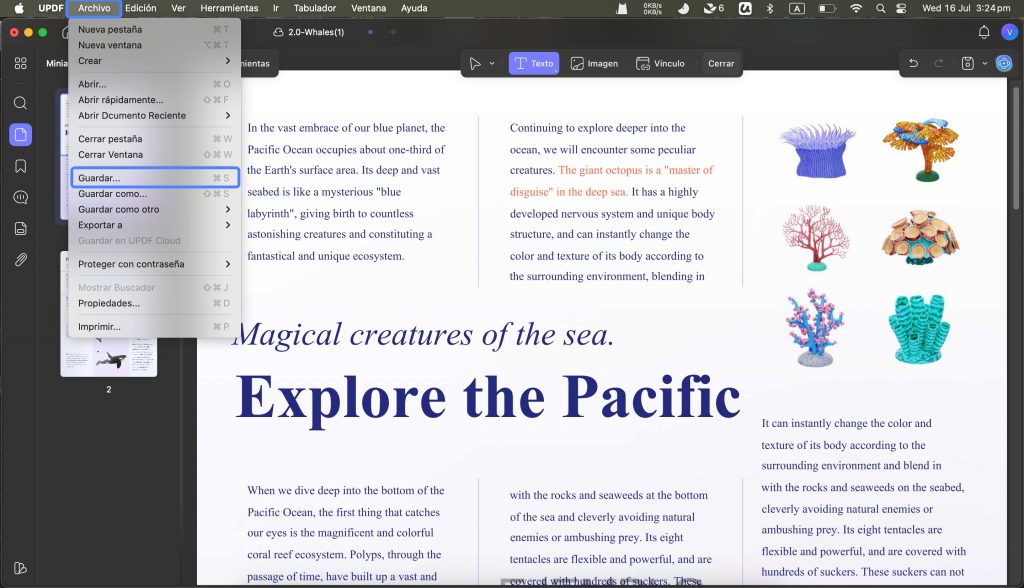Viewport: 1024px width, 588px height.
Task: Open Spotlight search in menu bar
Action: coord(880,8)
